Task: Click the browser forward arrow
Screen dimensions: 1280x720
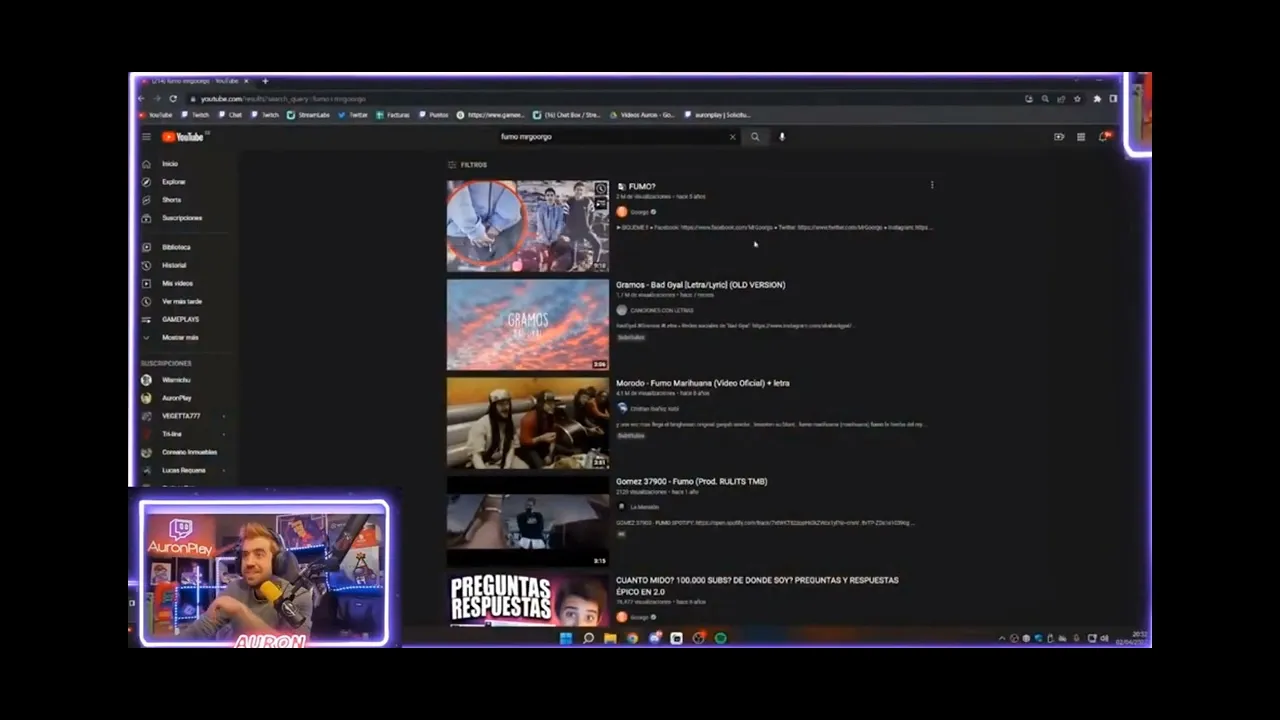Action: pos(156,99)
